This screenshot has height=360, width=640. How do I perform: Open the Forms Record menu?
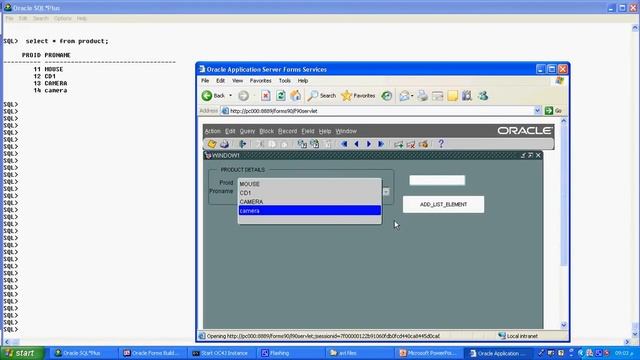coord(287,131)
